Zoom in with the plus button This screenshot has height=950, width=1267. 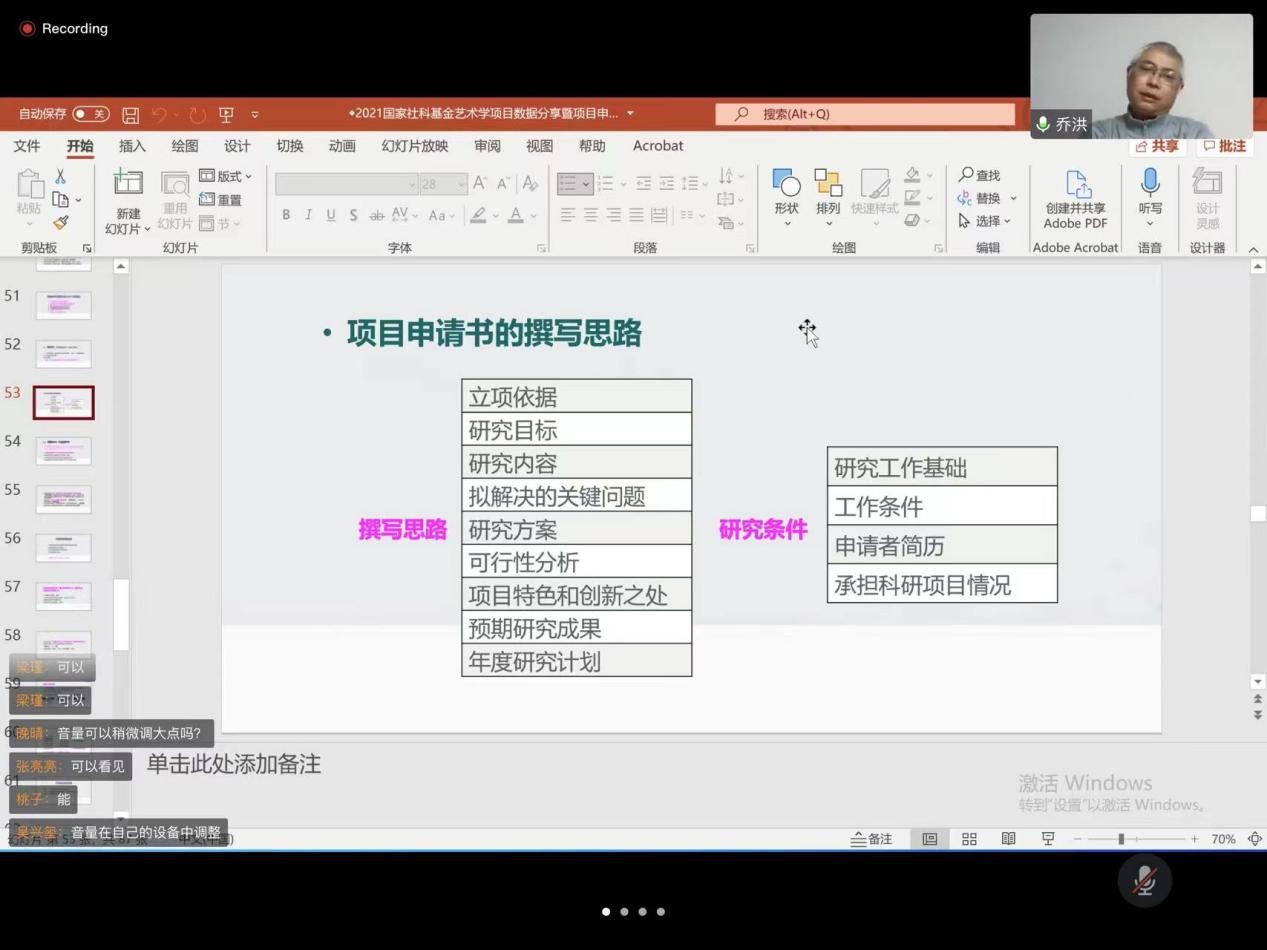pyautogui.click(x=1194, y=839)
